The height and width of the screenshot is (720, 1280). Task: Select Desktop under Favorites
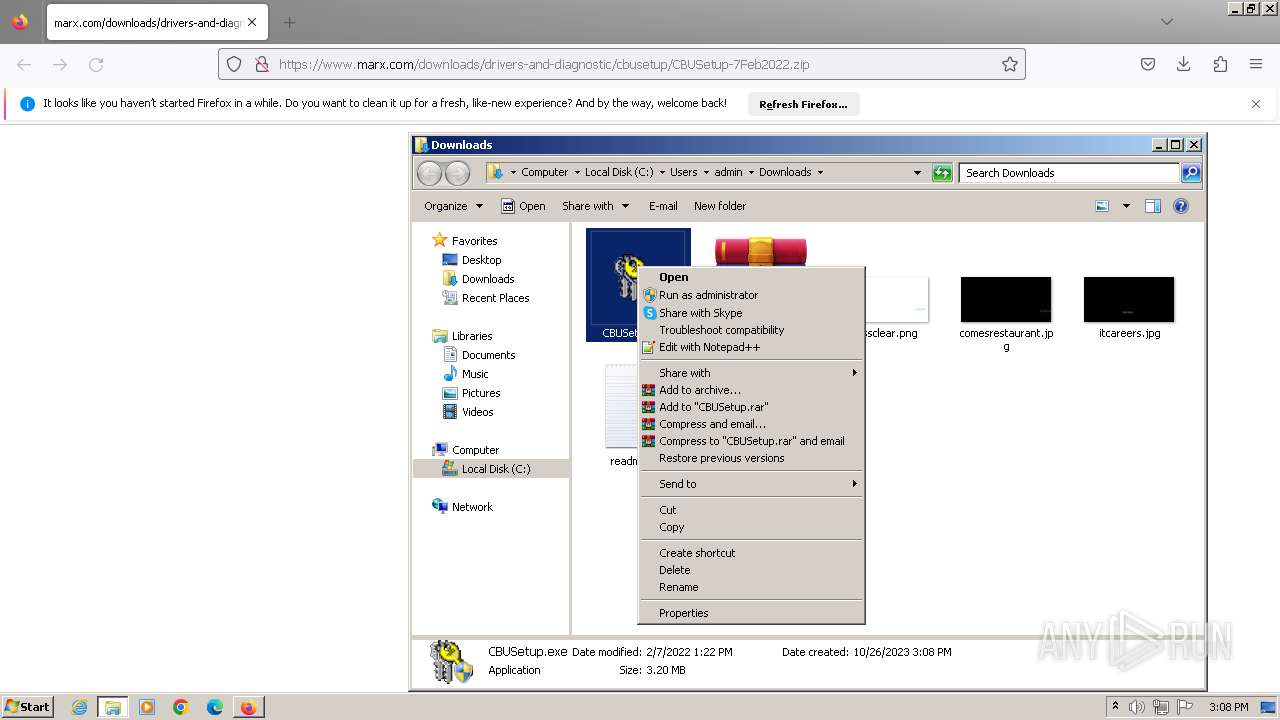[x=472, y=260]
